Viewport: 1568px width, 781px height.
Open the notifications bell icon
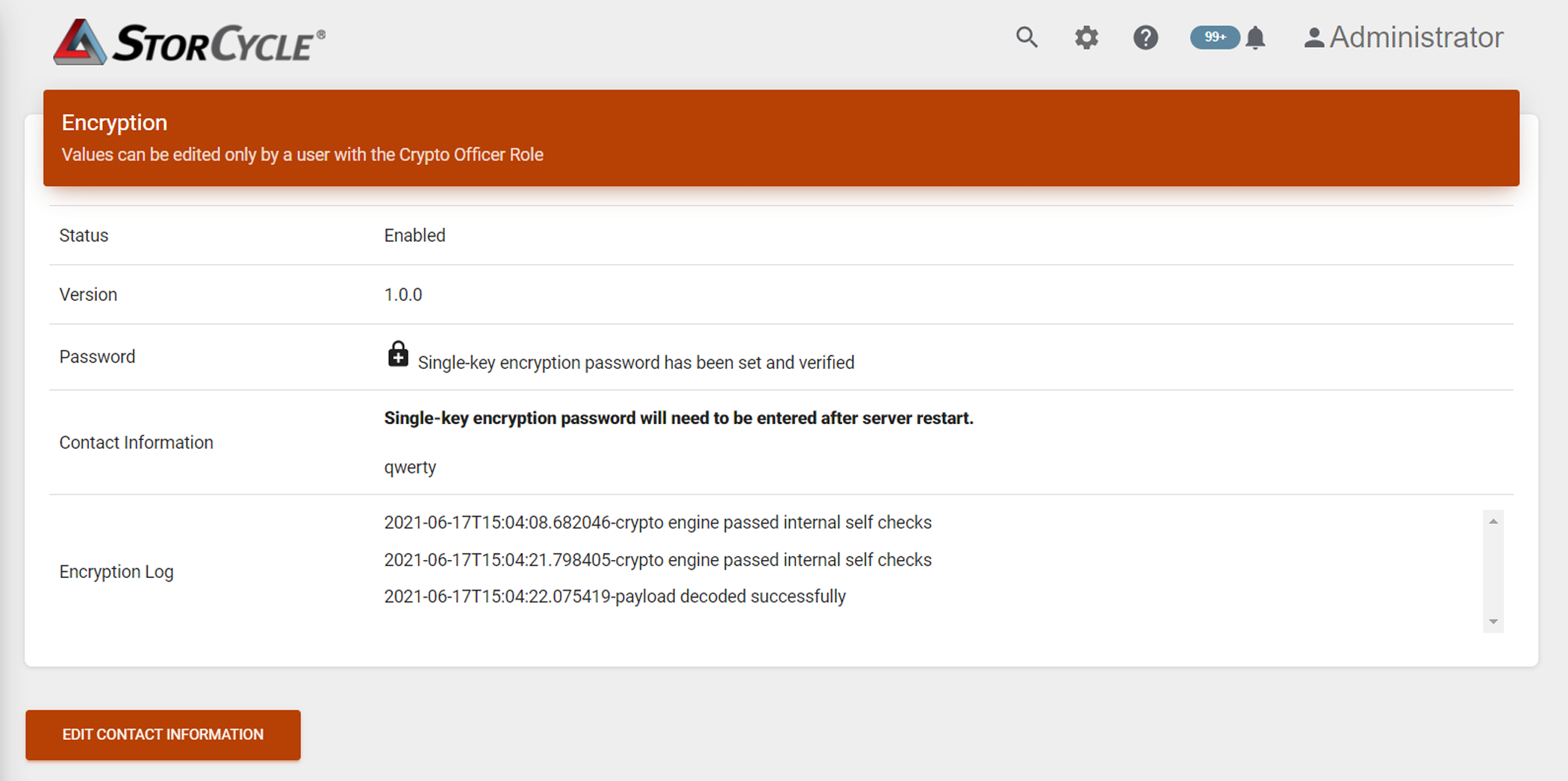[1256, 37]
